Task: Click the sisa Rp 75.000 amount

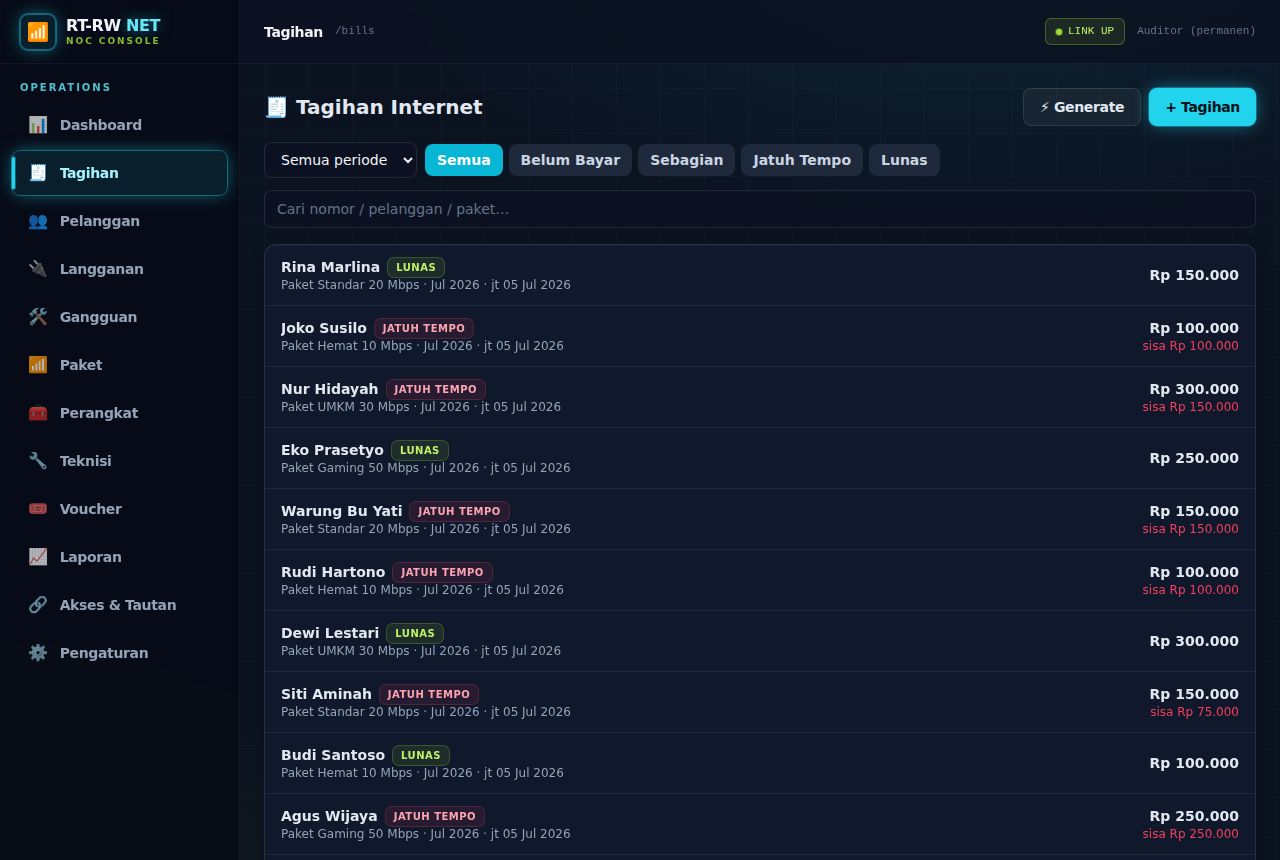Action: (1194, 712)
